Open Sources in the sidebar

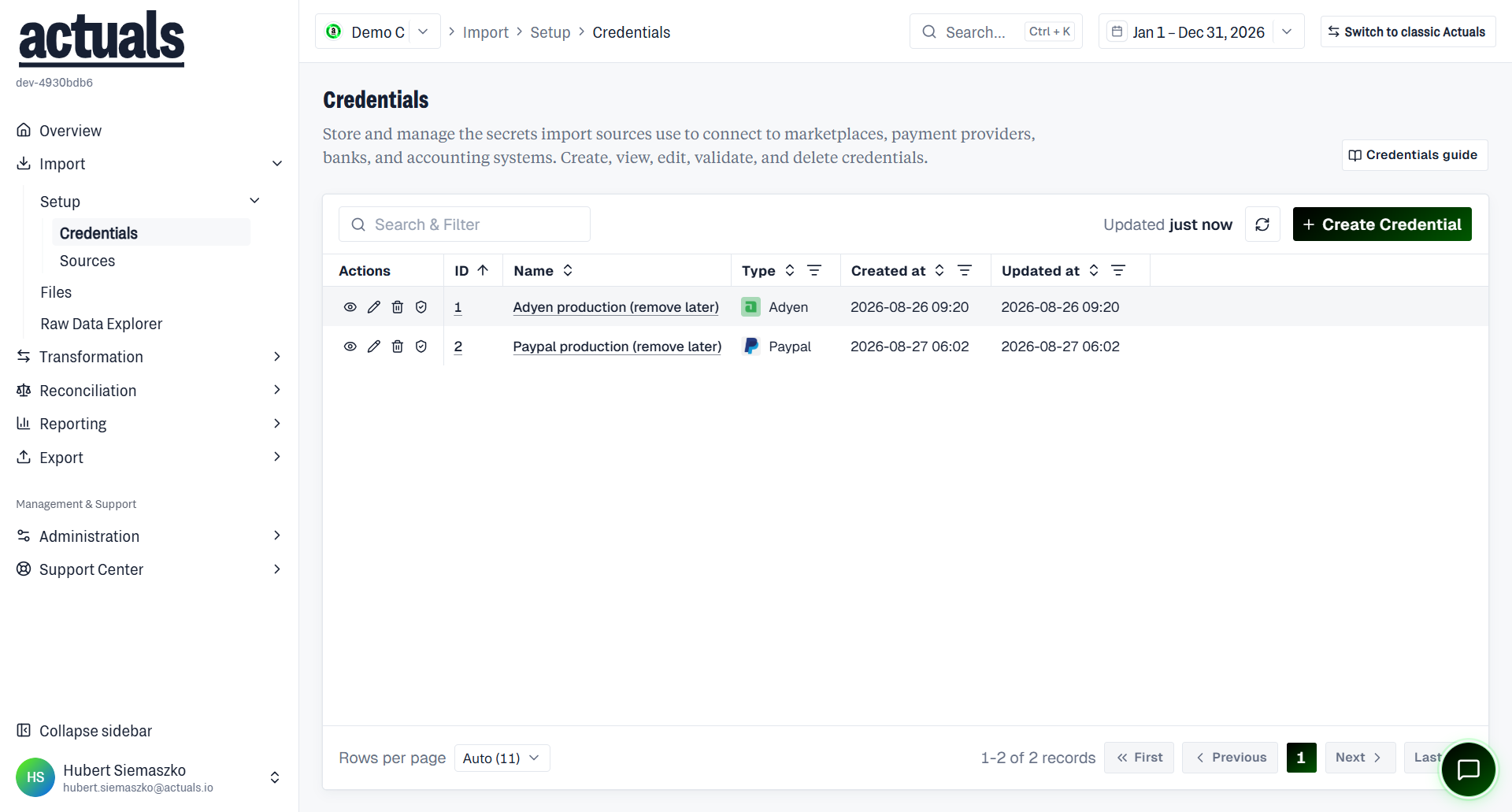[x=87, y=261]
